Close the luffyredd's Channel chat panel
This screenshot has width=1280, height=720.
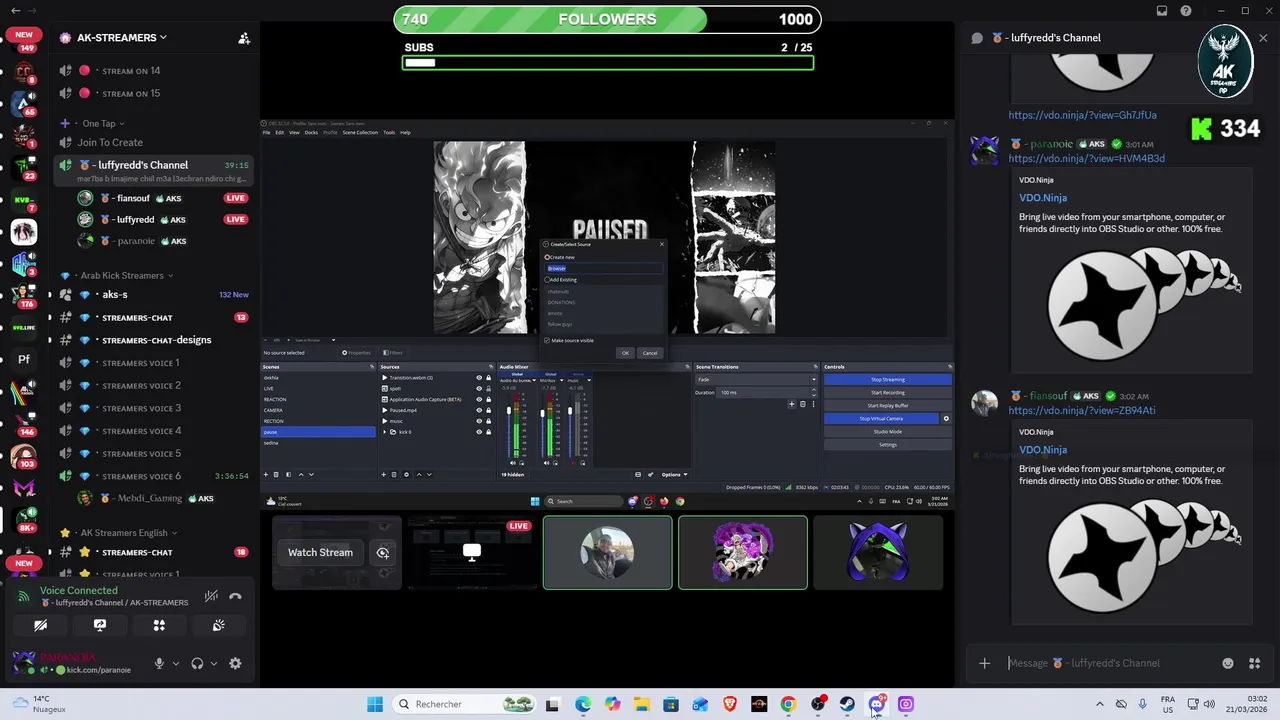tap(1263, 38)
